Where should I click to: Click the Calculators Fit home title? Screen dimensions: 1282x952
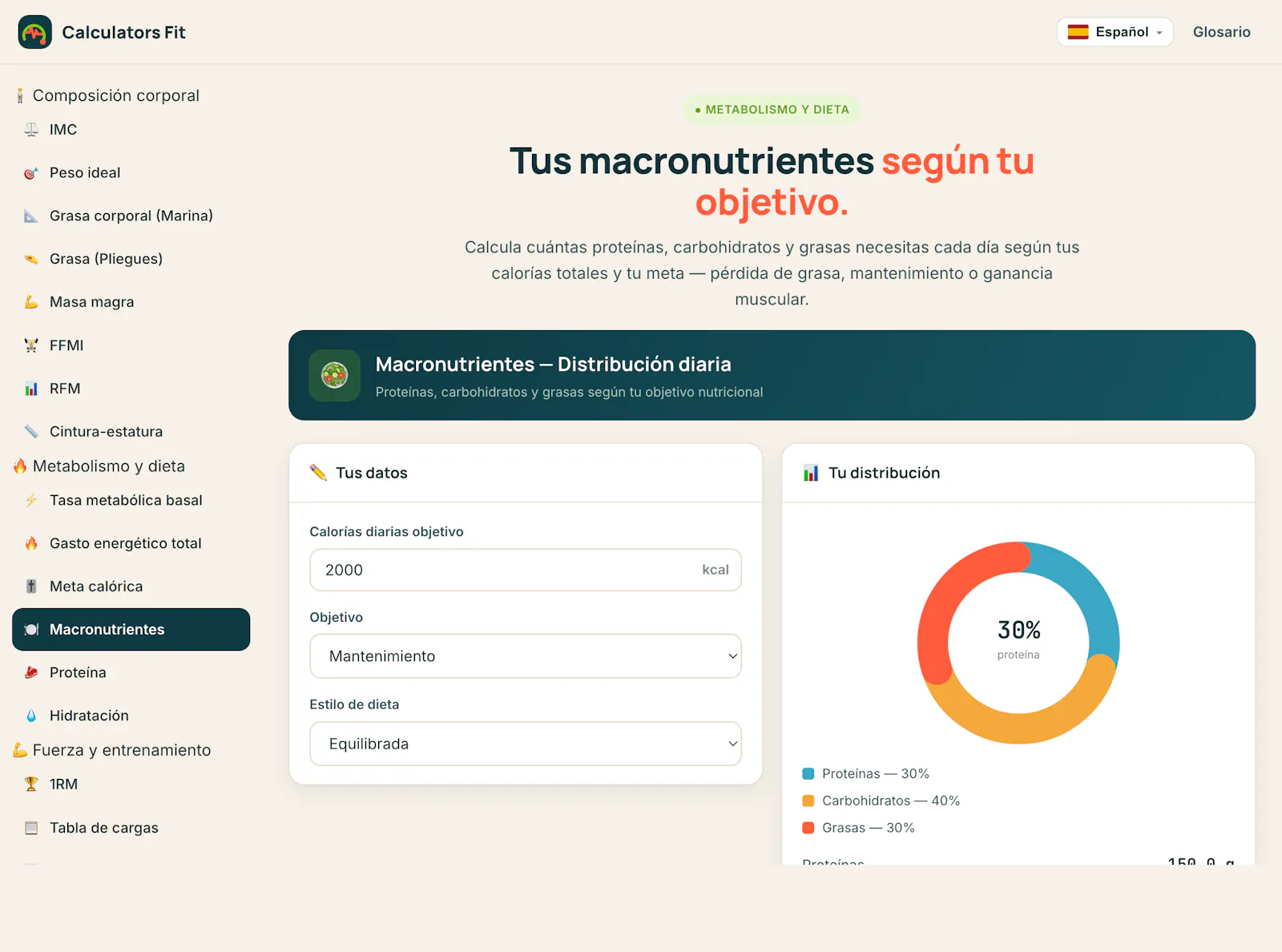123,33
